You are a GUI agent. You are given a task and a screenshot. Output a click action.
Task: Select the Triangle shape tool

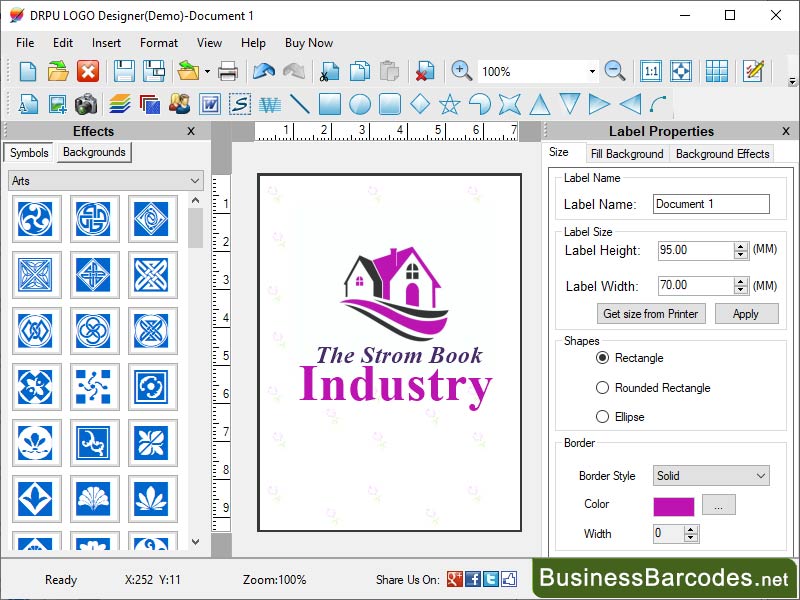pyautogui.click(x=538, y=104)
